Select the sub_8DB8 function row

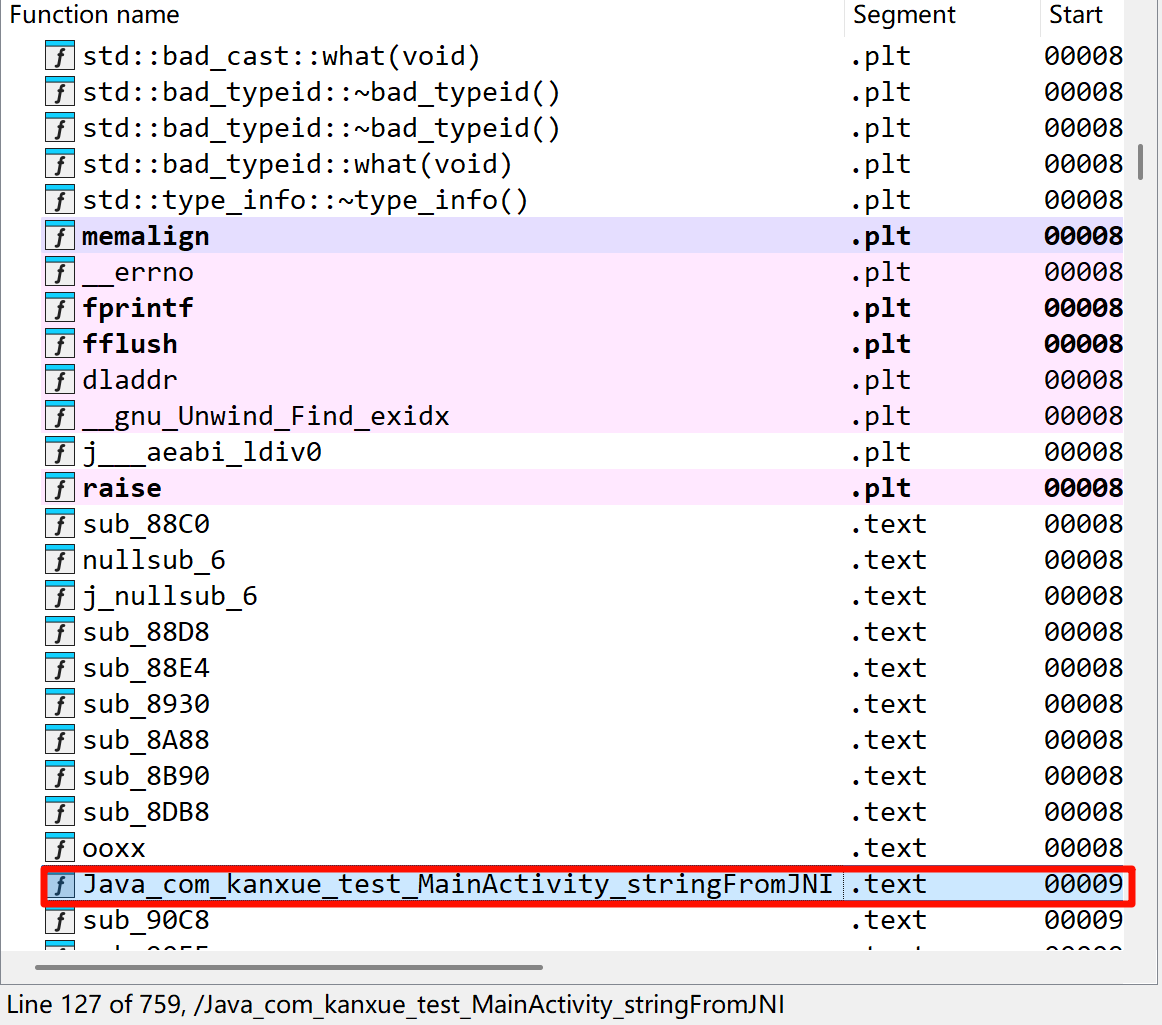coord(146,813)
